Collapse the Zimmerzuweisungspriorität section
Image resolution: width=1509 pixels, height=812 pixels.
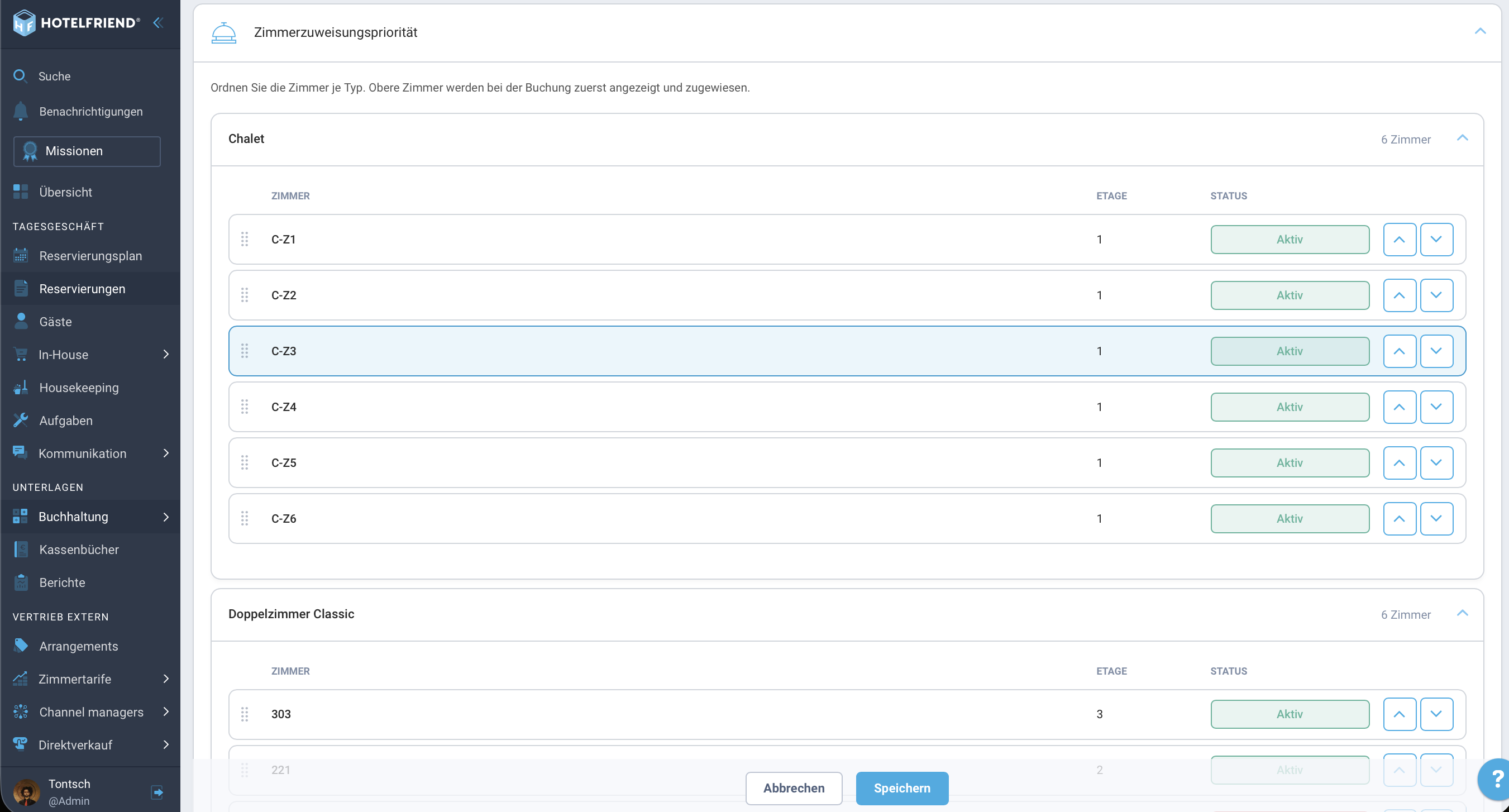1480,31
